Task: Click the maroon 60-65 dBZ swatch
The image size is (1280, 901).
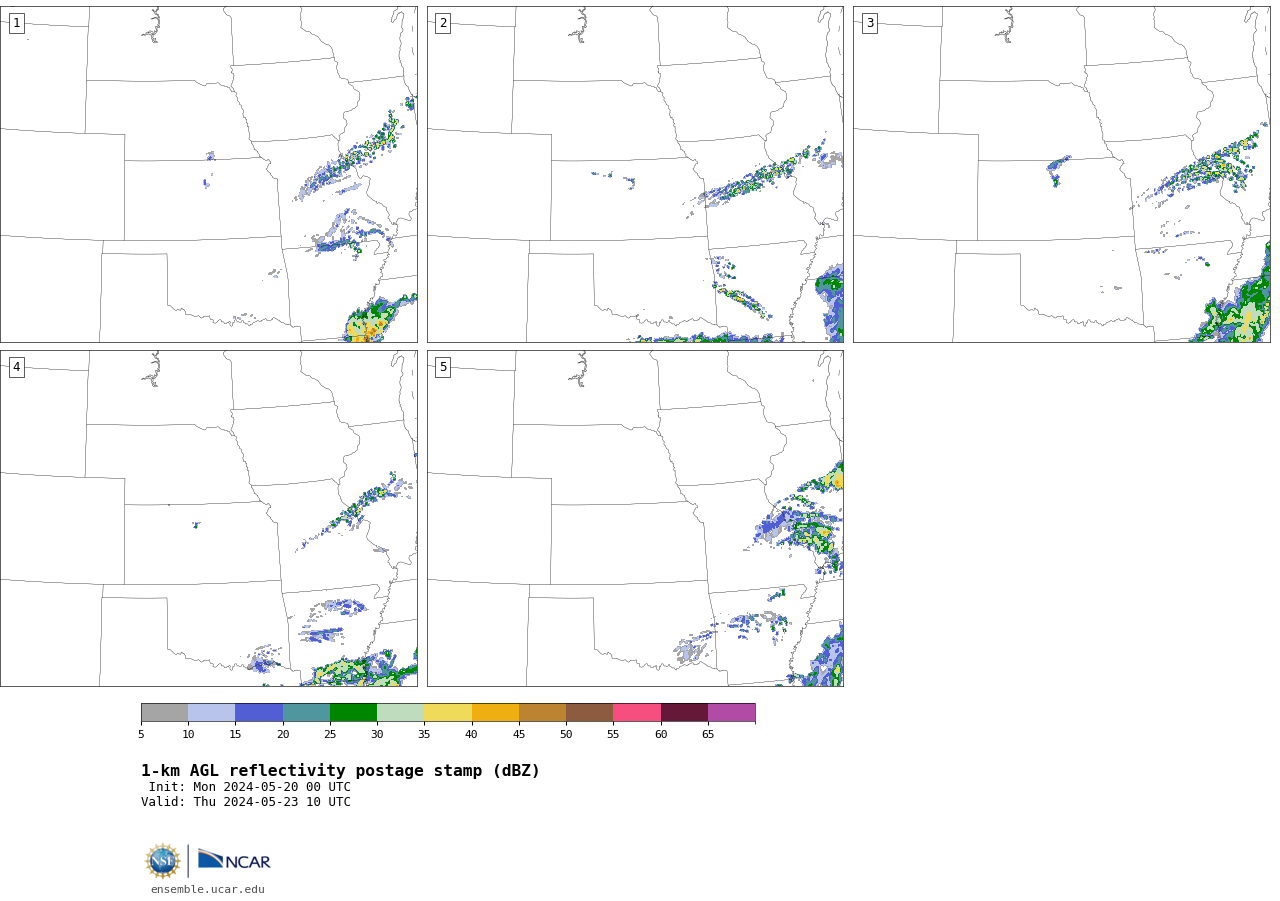Action: click(x=684, y=712)
